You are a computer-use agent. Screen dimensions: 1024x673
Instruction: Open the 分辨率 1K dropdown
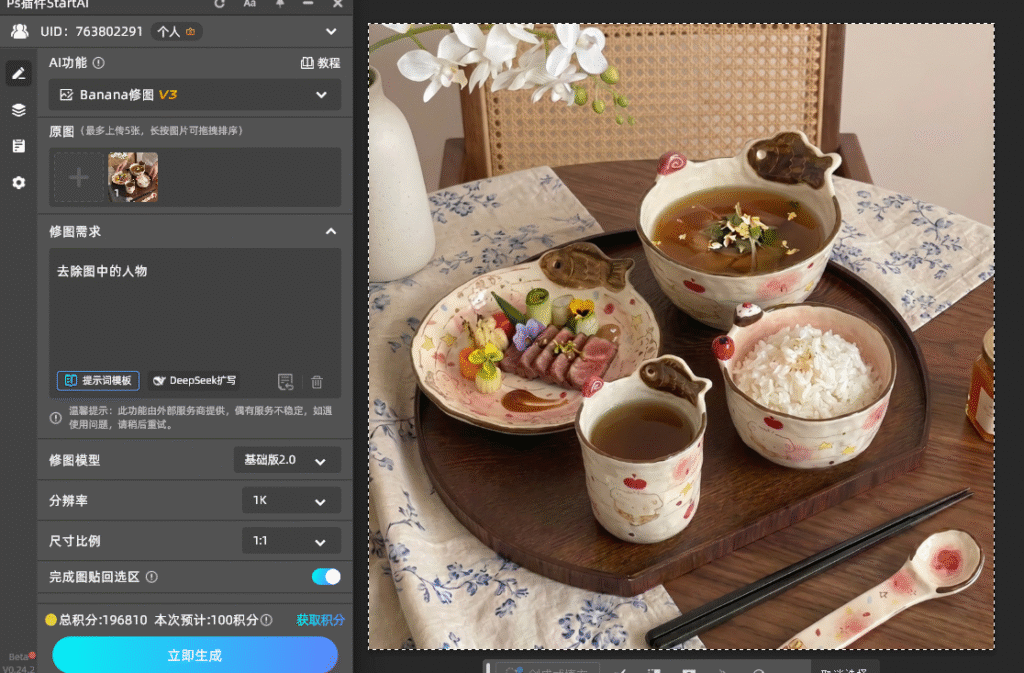291,501
